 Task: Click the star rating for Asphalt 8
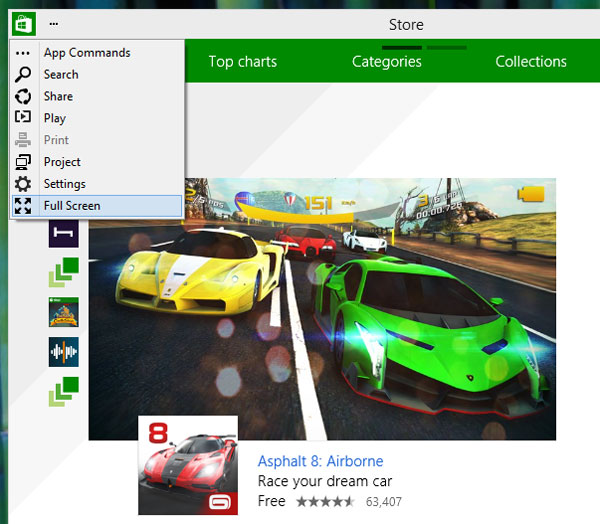click(x=325, y=501)
